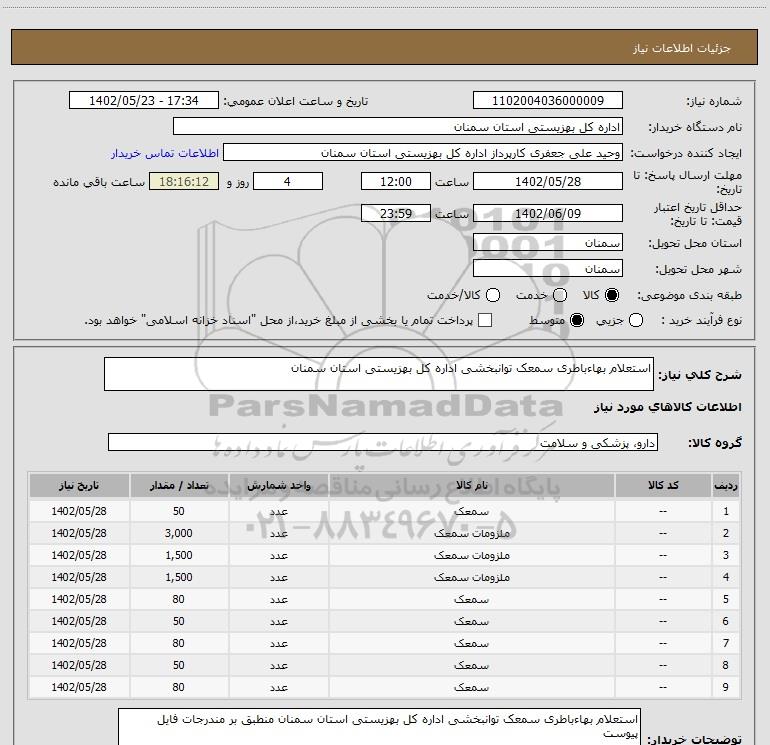Click the request creator field وحید علی جعفری

[x=422, y=153]
